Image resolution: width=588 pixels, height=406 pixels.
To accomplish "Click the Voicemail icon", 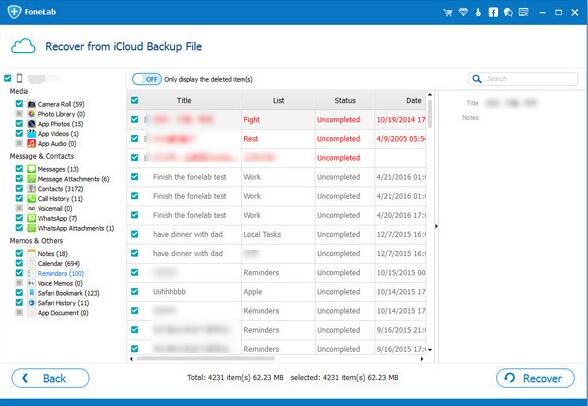I will point(32,208).
